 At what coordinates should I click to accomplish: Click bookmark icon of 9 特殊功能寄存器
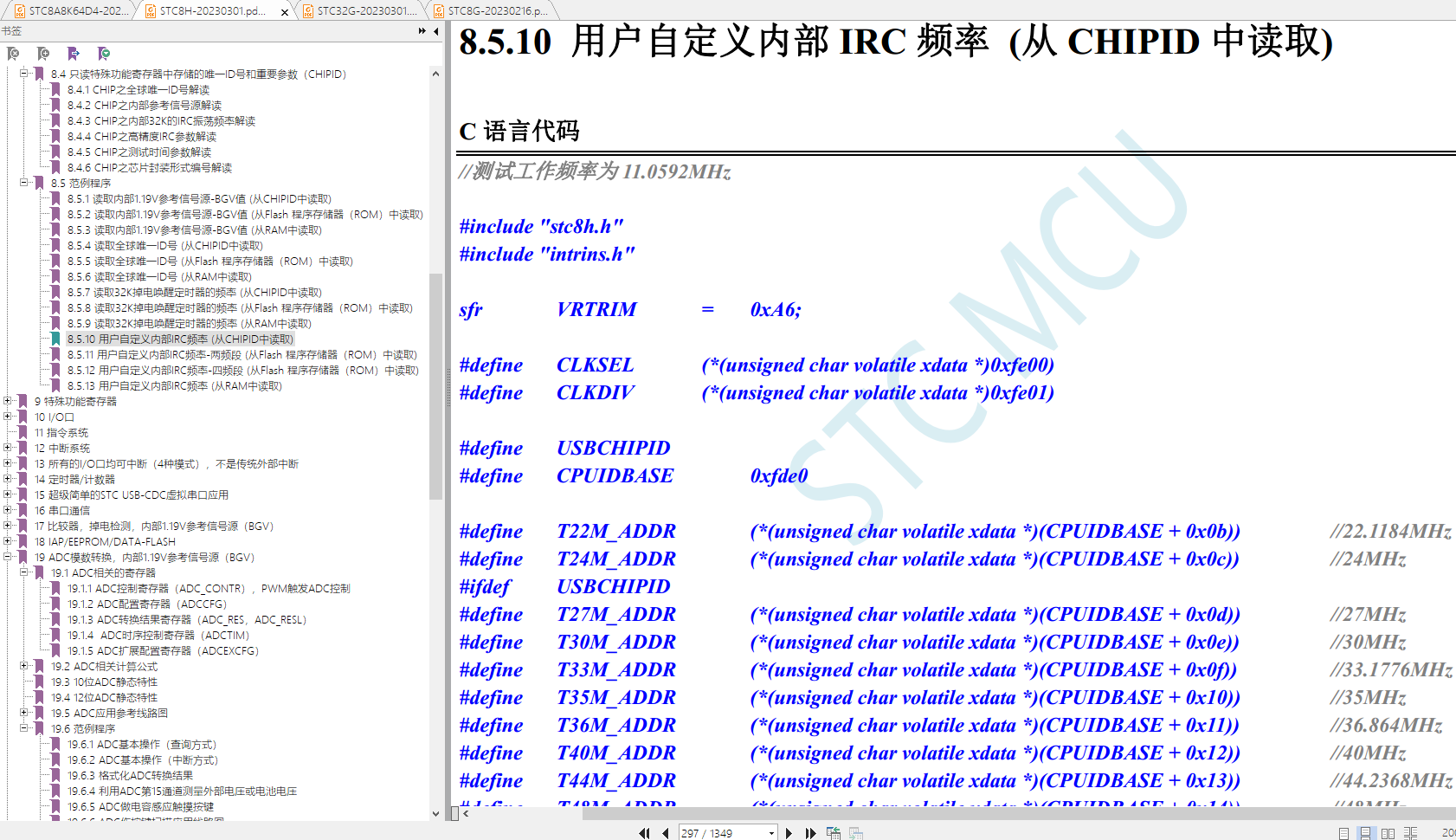coord(23,402)
